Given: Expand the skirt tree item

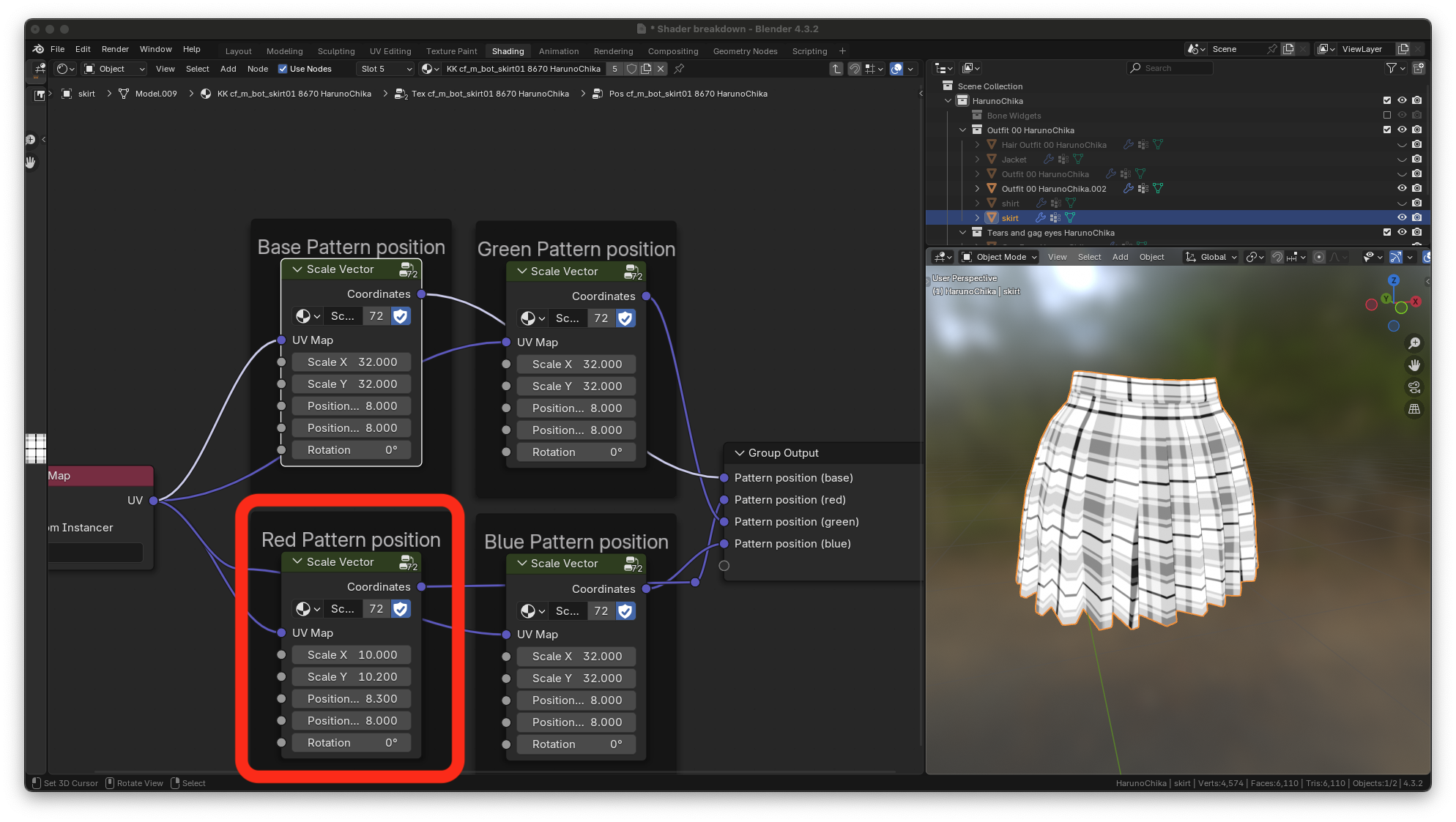Looking at the screenshot, I should tap(977, 217).
